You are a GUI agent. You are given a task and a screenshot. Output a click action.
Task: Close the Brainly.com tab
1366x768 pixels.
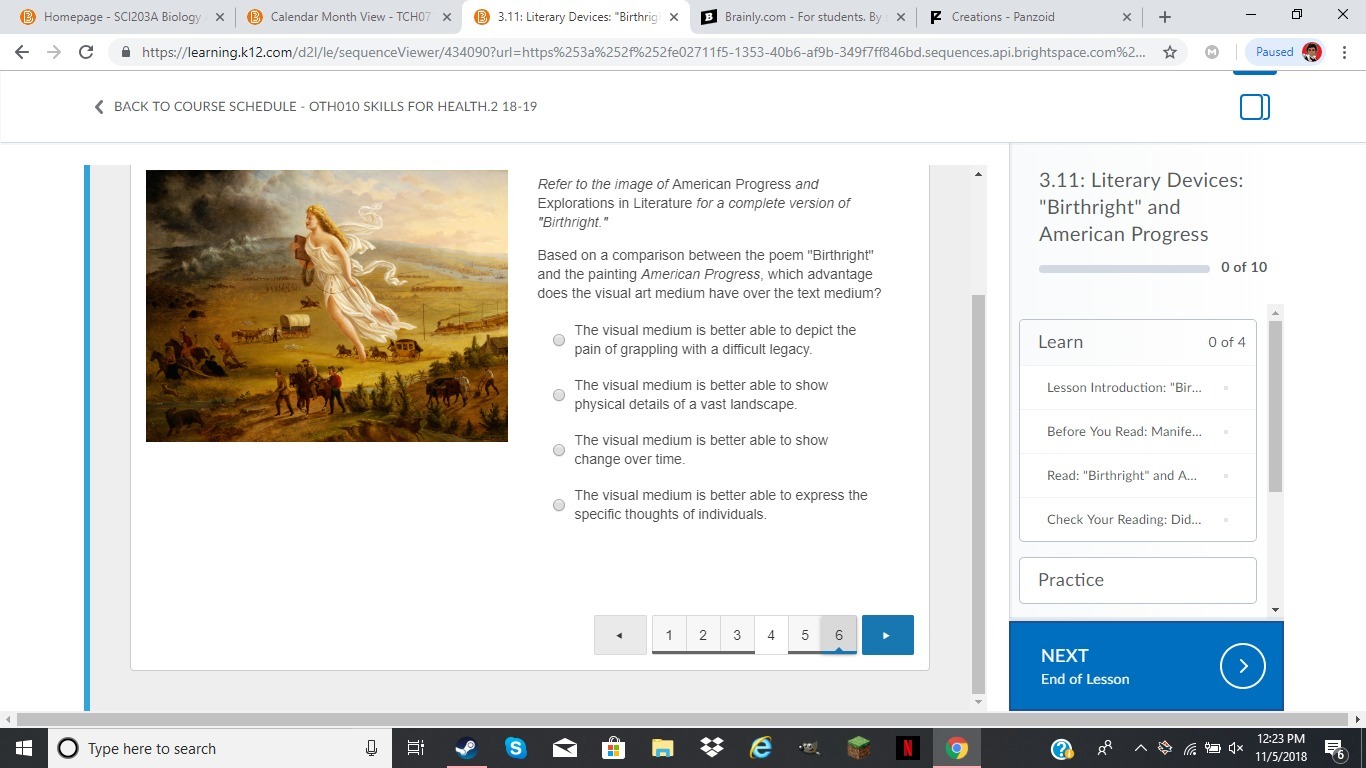(x=900, y=17)
